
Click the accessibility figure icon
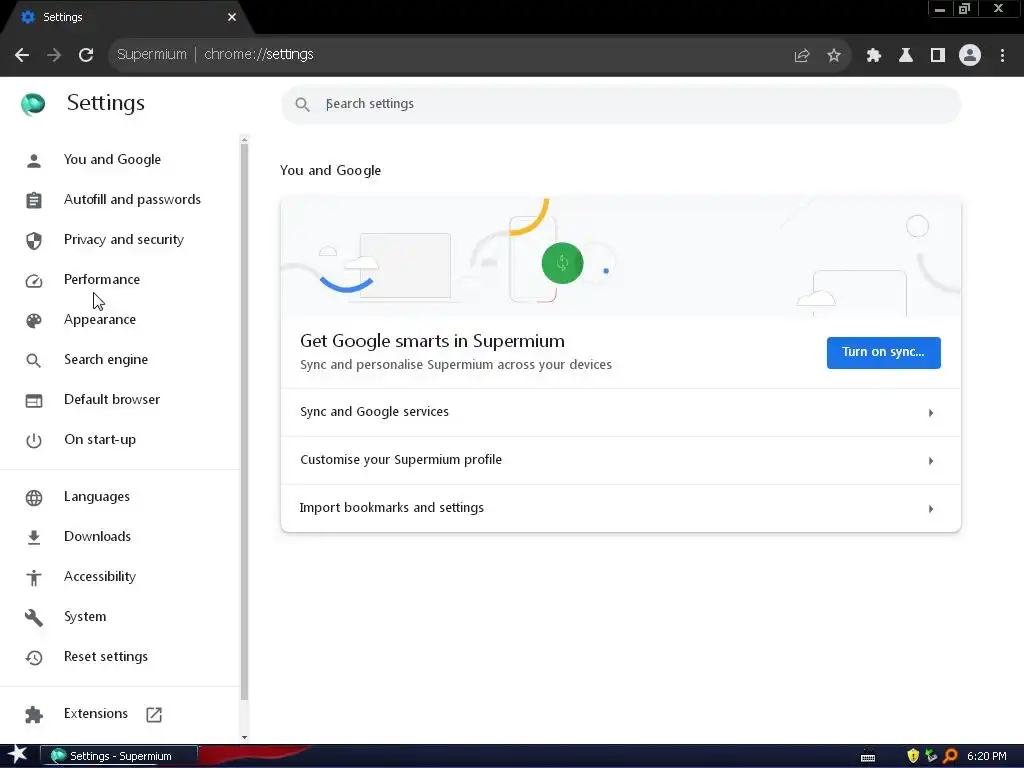(x=34, y=577)
